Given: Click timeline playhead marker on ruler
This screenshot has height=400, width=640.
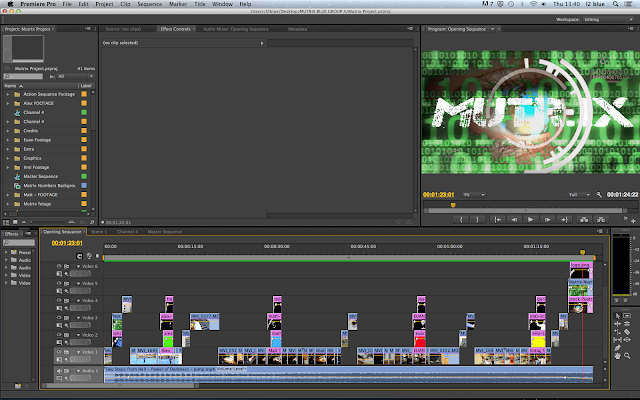Looking at the screenshot, I should (x=582, y=252).
